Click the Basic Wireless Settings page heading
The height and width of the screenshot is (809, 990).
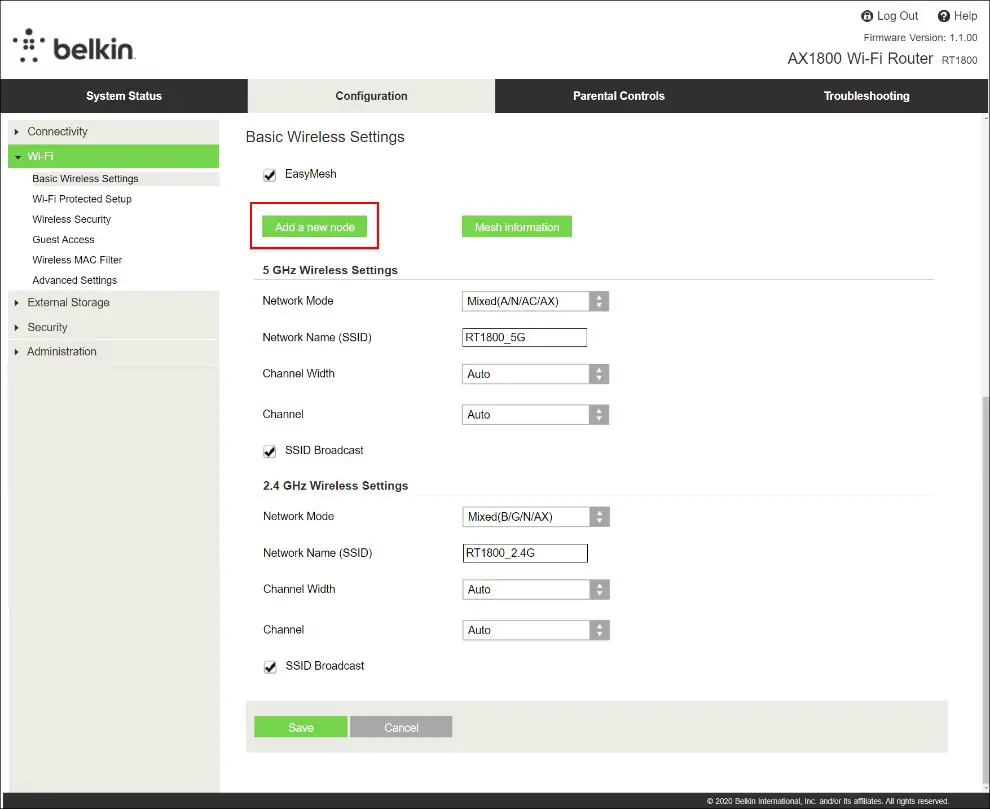pyautogui.click(x=325, y=137)
